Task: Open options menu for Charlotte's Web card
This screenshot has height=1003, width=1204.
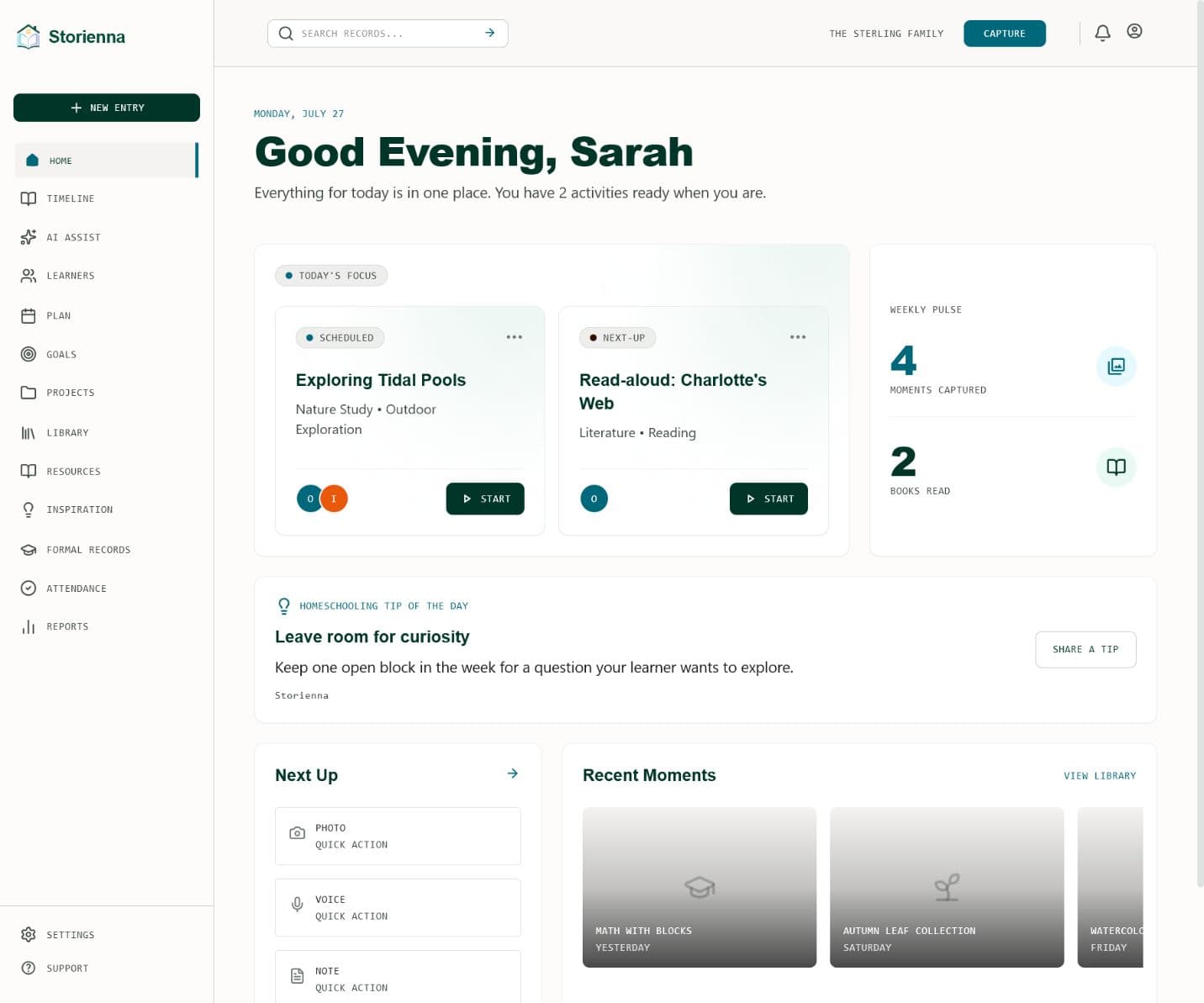Action: pos(798,337)
